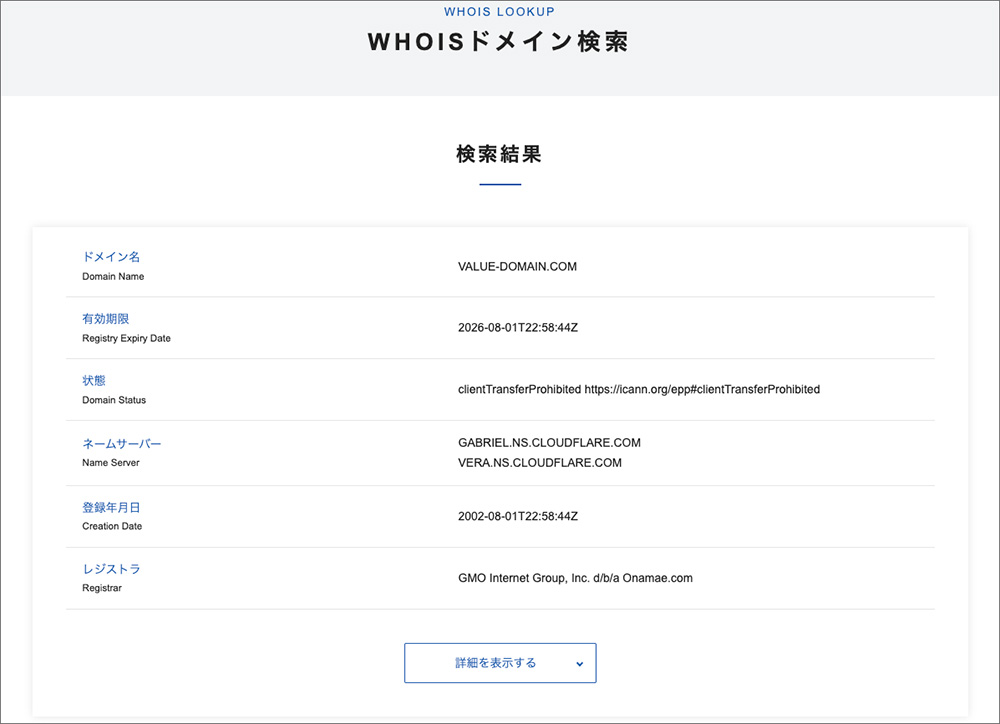Click VERA.NS.CLOUDFLARE.COM name server entry
1000x724 pixels.
tap(540, 462)
